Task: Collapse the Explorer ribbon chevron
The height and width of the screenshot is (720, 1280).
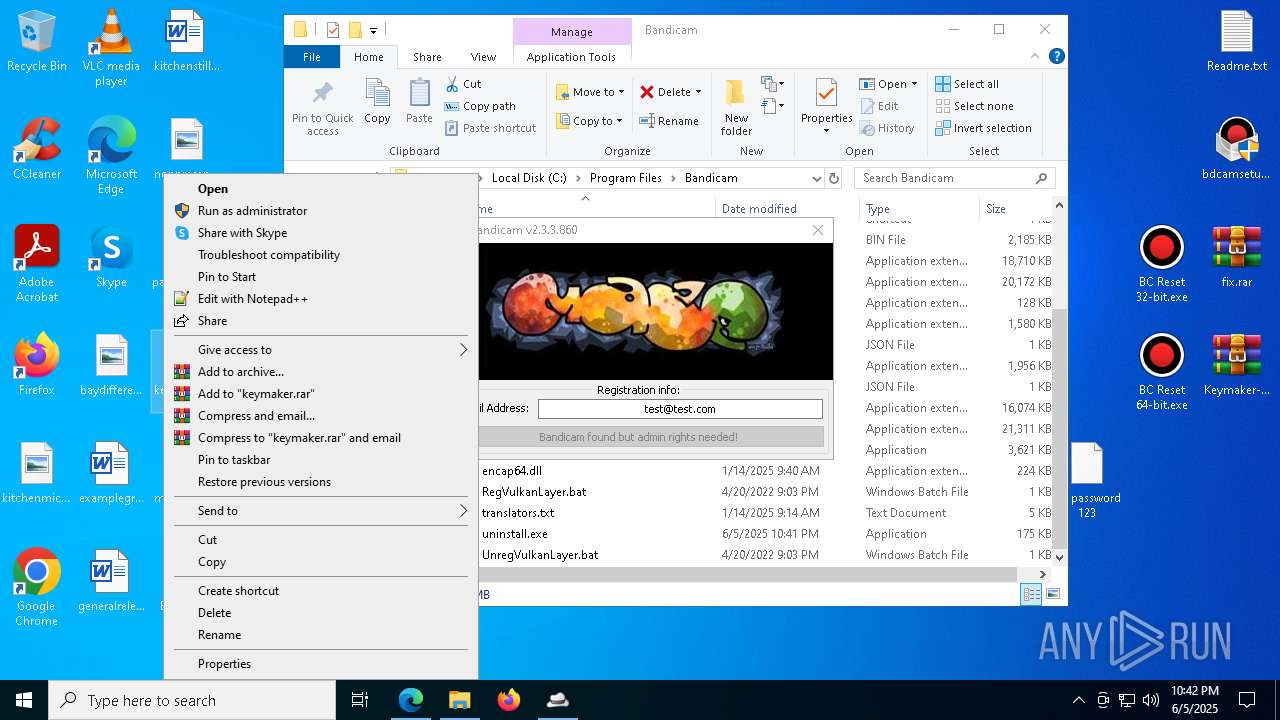Action: pos(1036,57)
